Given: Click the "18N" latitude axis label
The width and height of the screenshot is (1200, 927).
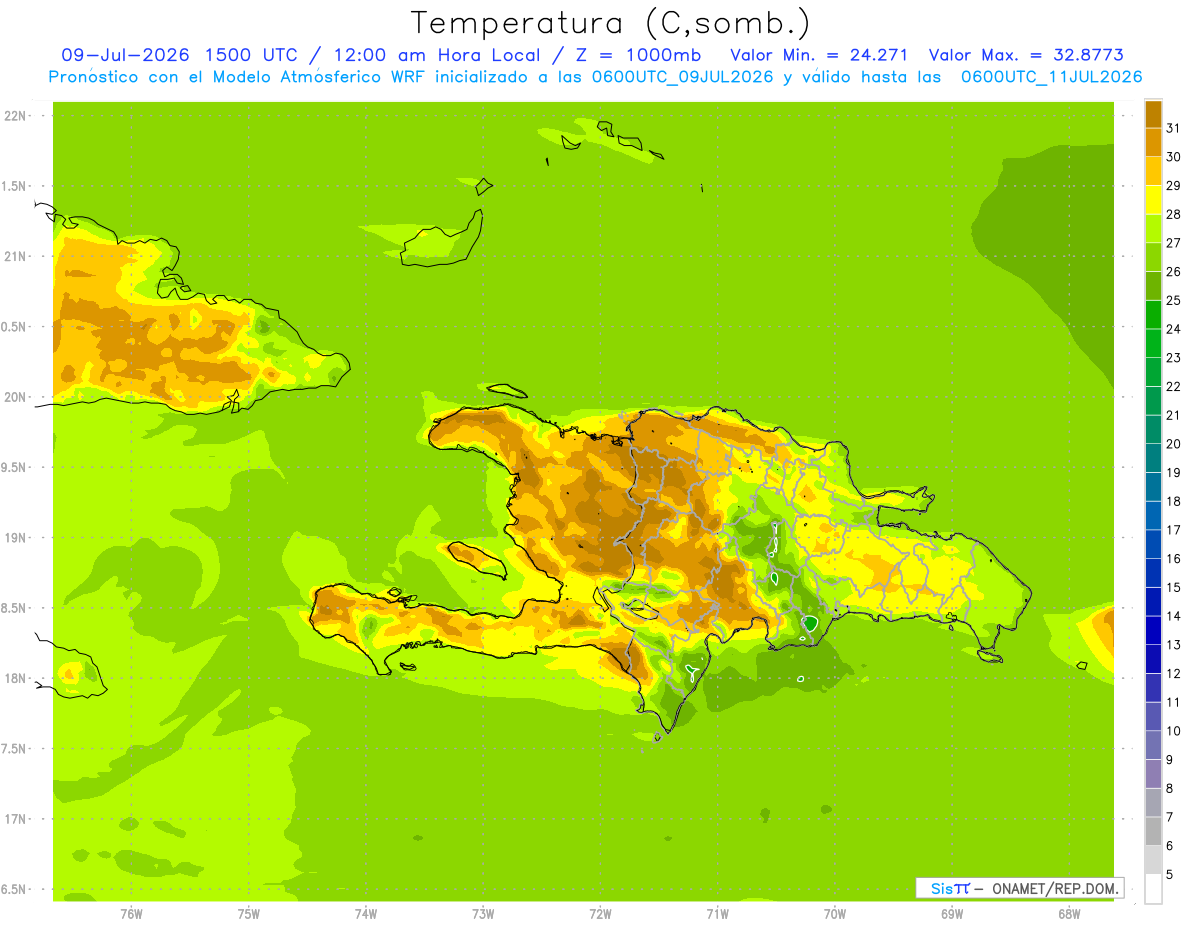Looking at the screenshot, I should tap(16, 678).
